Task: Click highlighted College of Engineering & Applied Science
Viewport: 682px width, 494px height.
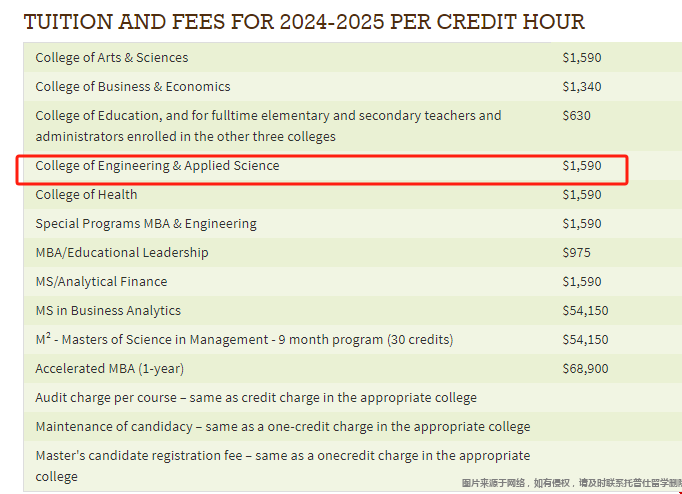Action: point(157,166)
